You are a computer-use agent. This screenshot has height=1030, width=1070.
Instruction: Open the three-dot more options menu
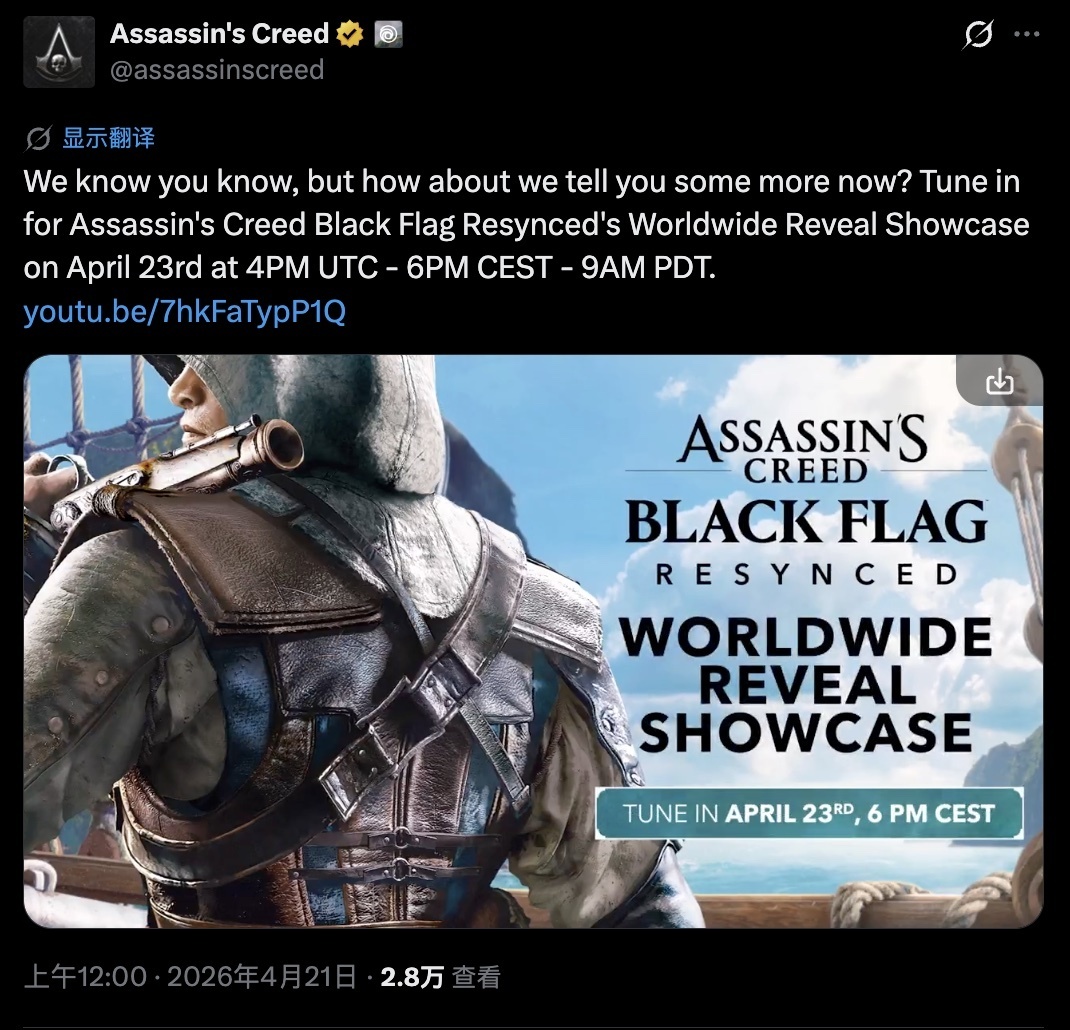pos(1027,34)
